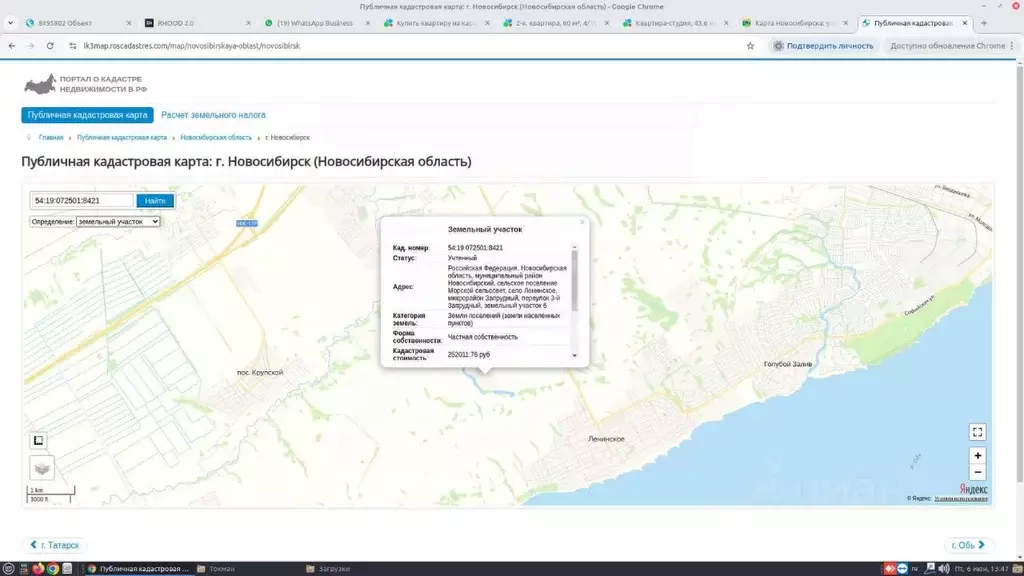Viewport: 1024px width, 576px height.
Task: Open Яндекс terms of use link
Action: pyautogui.click(x=961, y=499)
